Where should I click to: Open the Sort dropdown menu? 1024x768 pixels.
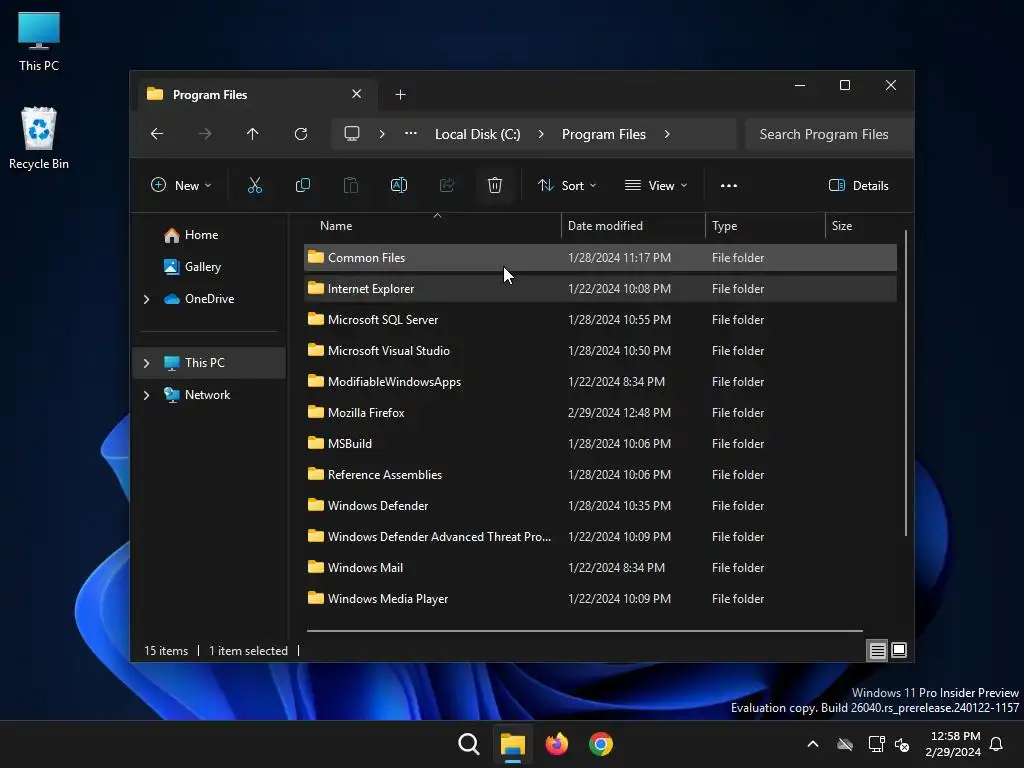567,185
